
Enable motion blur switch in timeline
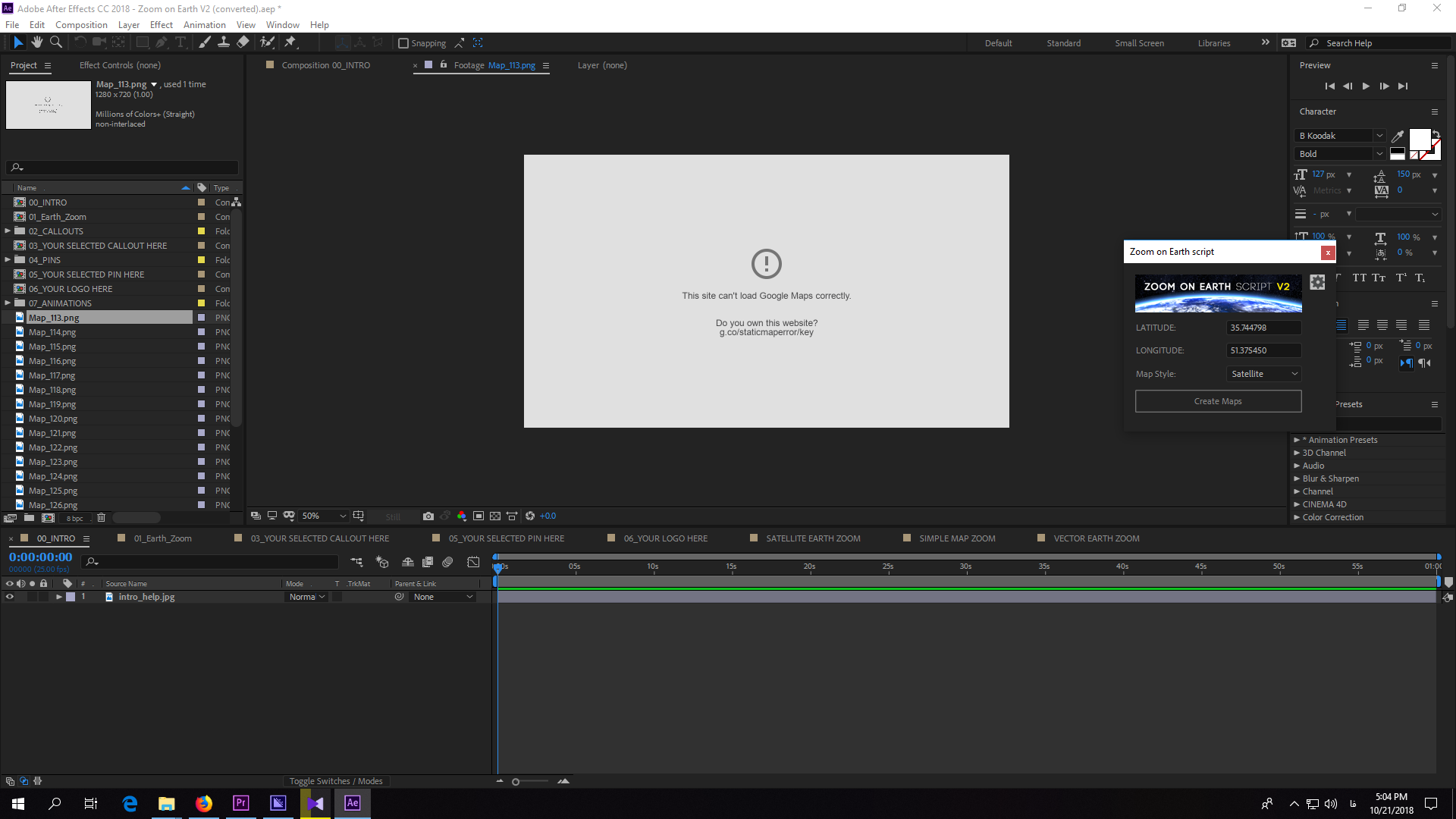[x=447, y=562]
